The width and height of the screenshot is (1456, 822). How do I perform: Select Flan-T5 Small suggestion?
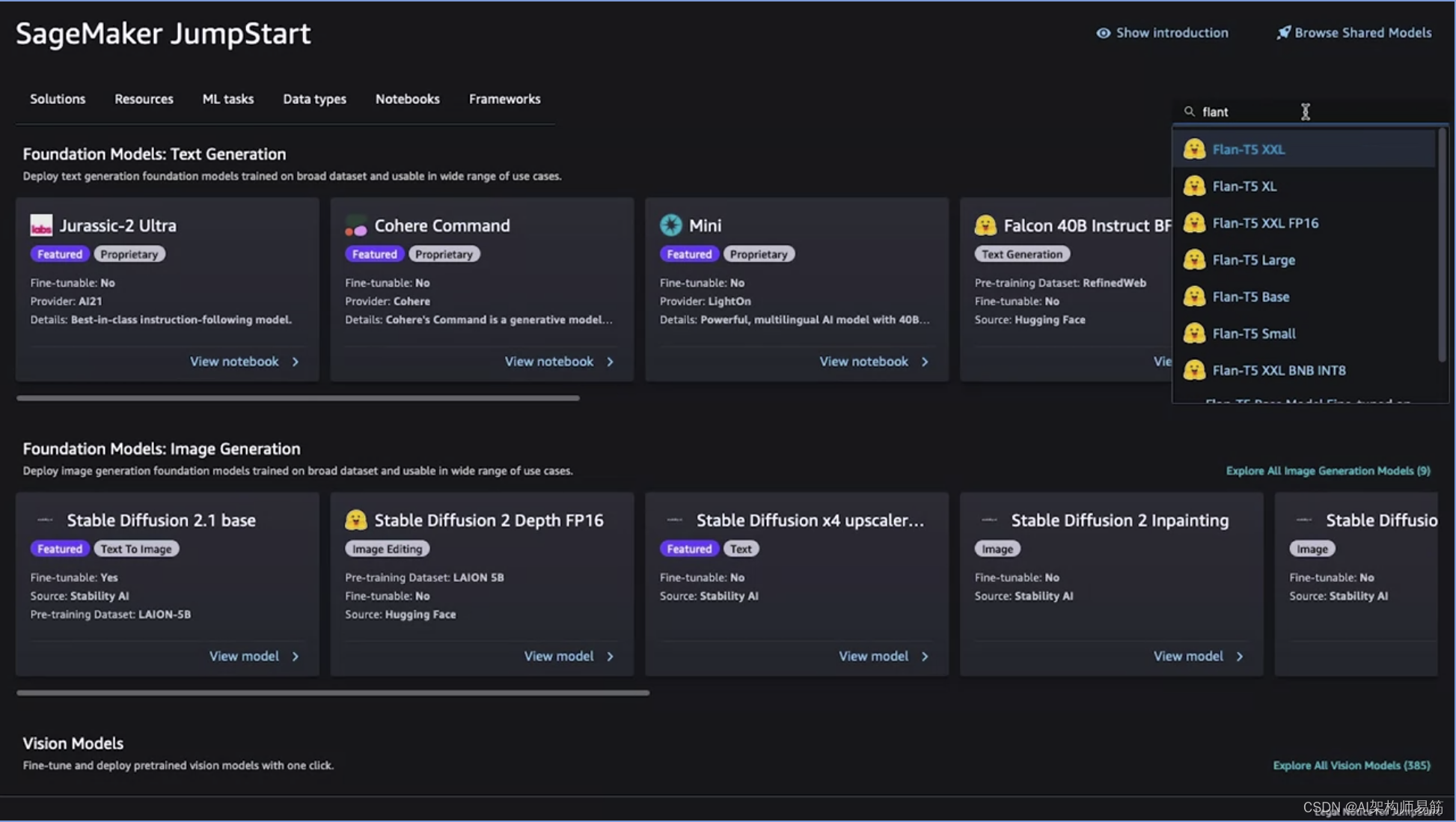click(1305, 333)
